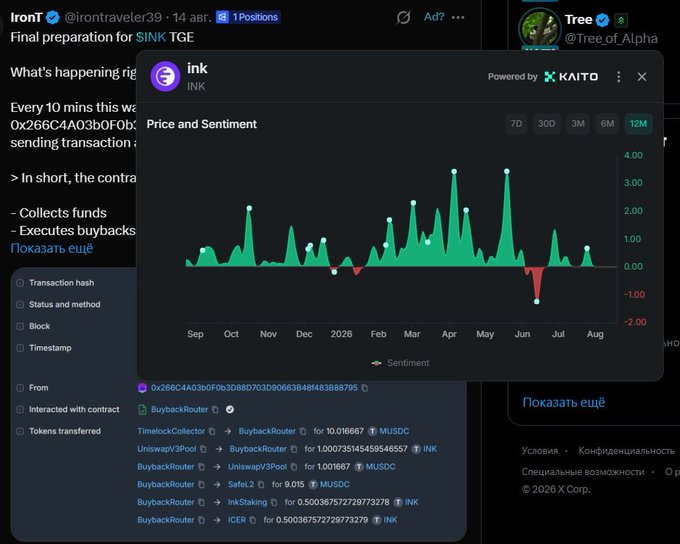Copy the SafeL2 address

pyautogui.click(x=261, y=485)
